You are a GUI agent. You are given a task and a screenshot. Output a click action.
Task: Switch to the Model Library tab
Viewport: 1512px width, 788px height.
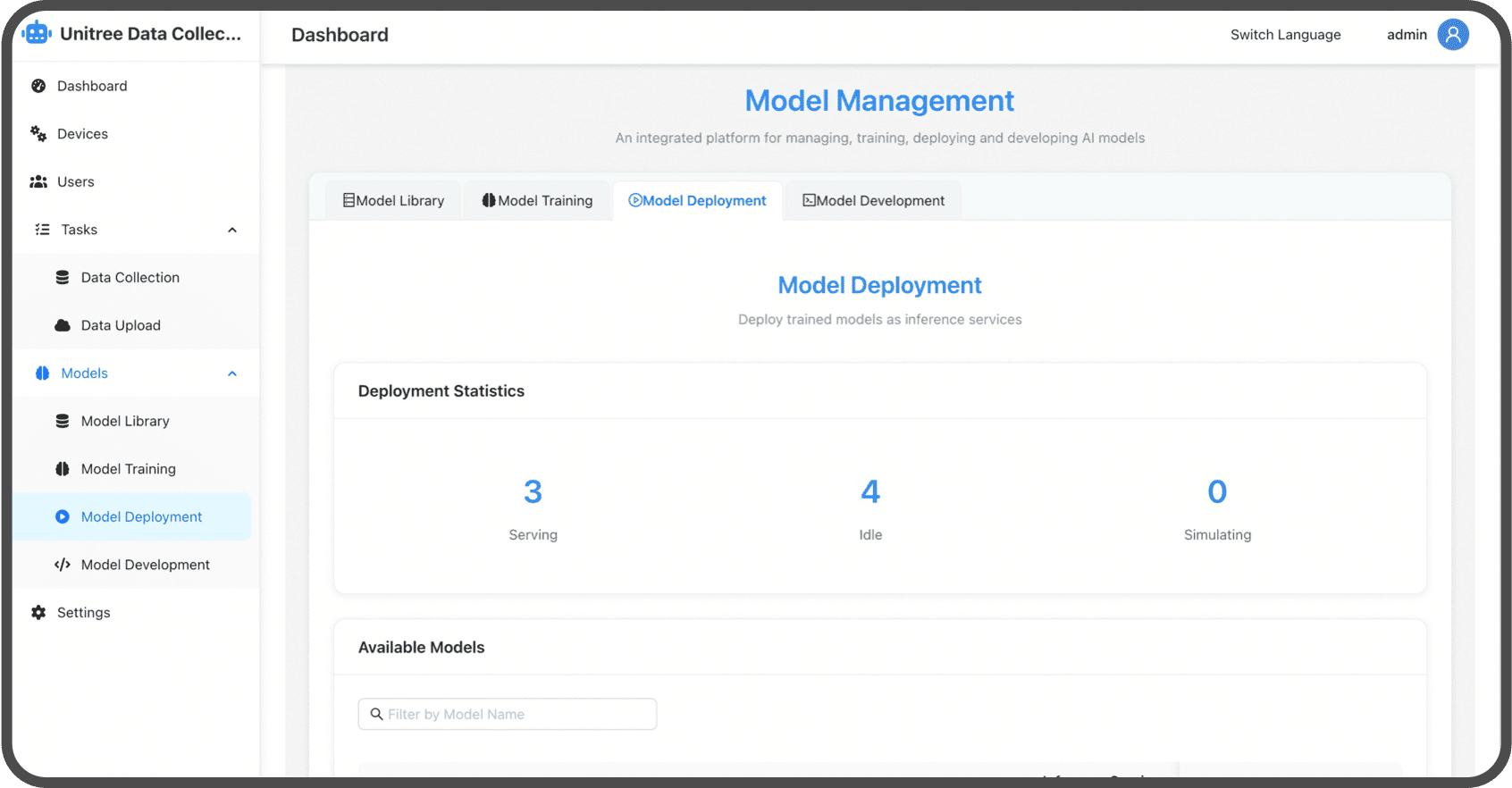coord(393,201)
